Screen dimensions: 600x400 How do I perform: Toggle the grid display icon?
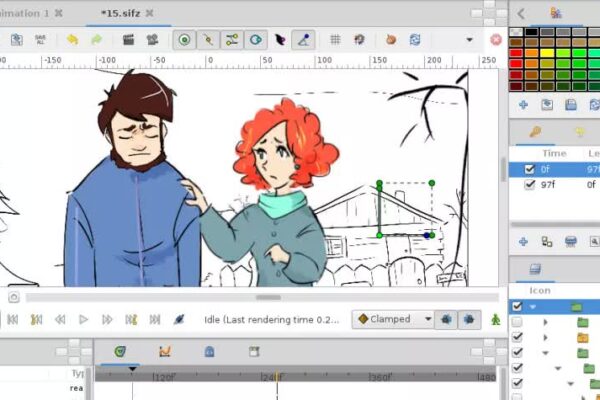coord(335,40)
